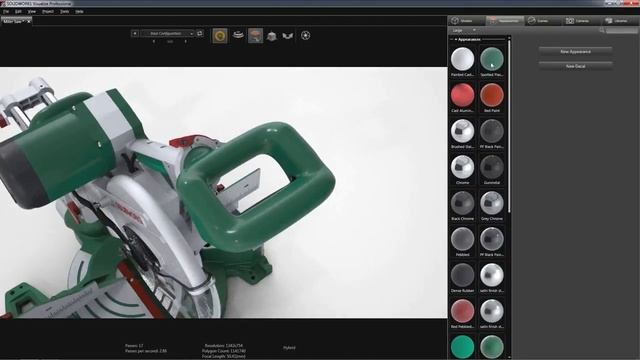Screen dimensions: 640x360
Task: Click the New Appearance button
Action: 576,51
